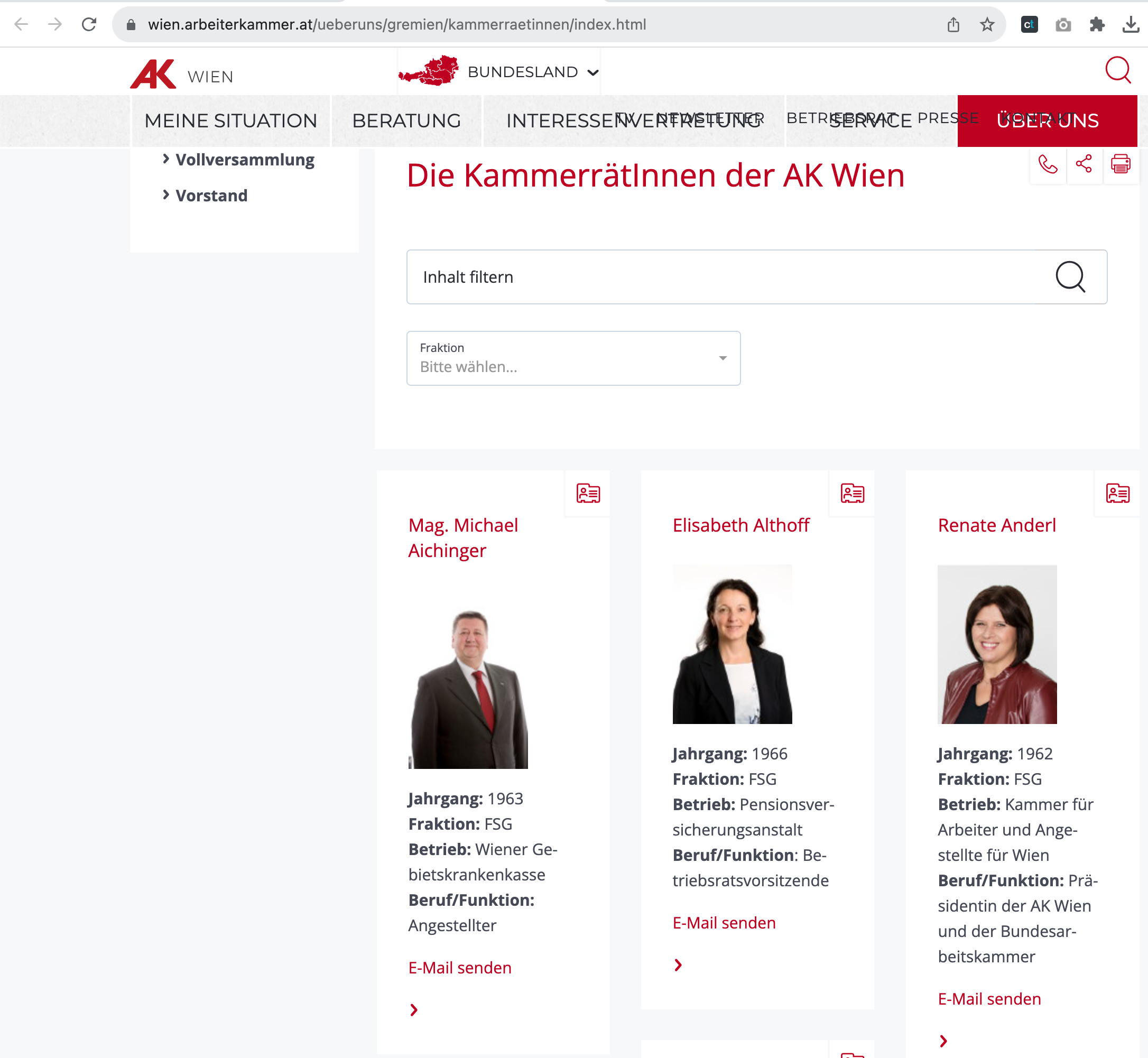The height and width of the screenshot is (1058, 1148).
Task: Reload the page
Action: point(89,25)
